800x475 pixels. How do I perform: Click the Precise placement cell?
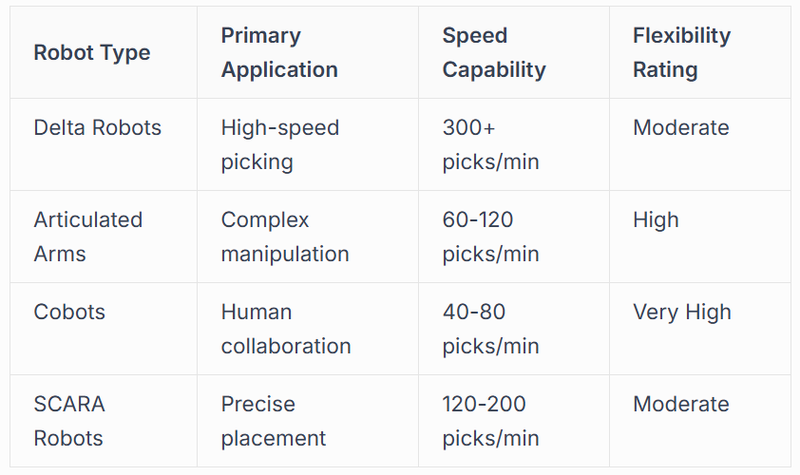click(x=274, y=421)
